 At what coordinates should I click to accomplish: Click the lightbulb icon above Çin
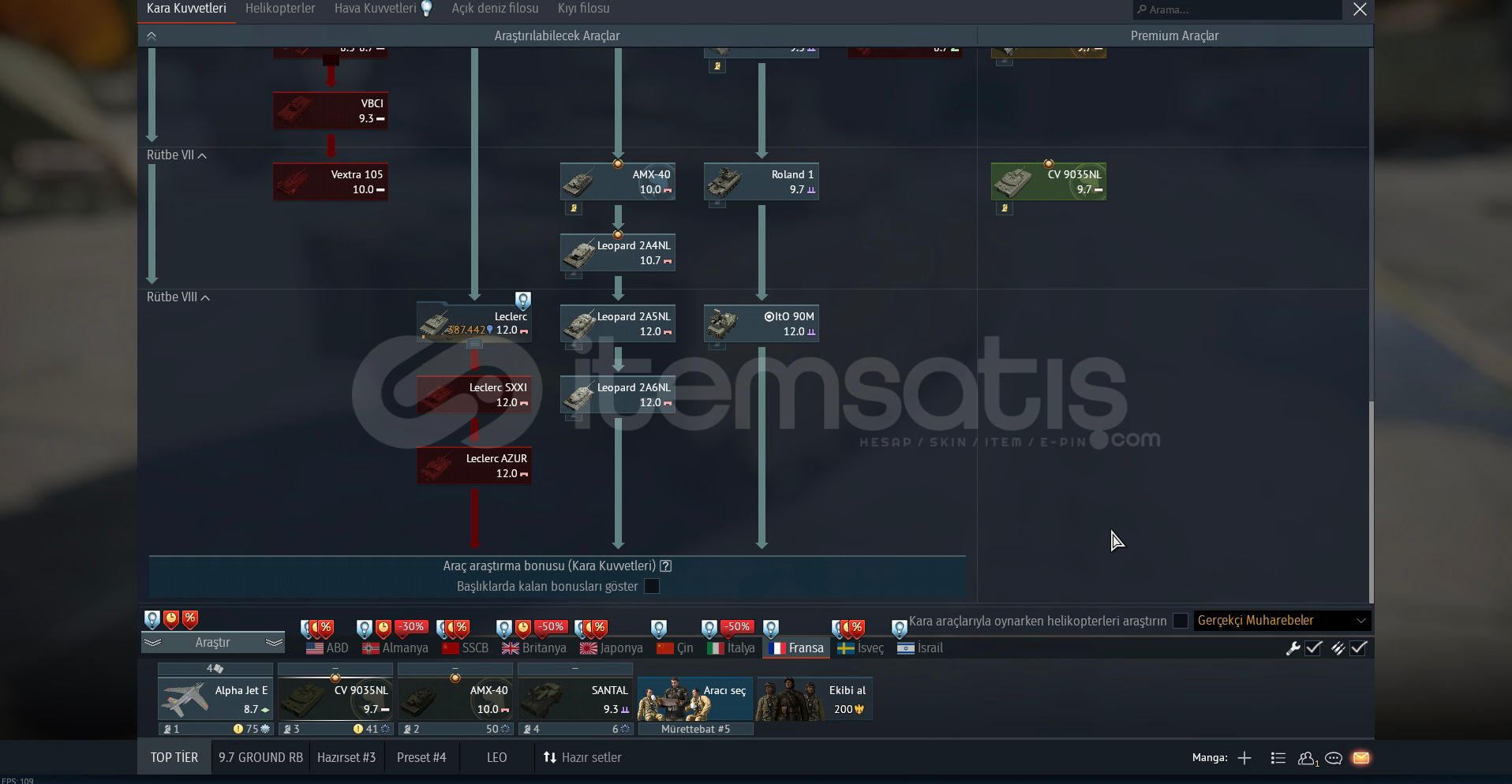click(659, 629)
